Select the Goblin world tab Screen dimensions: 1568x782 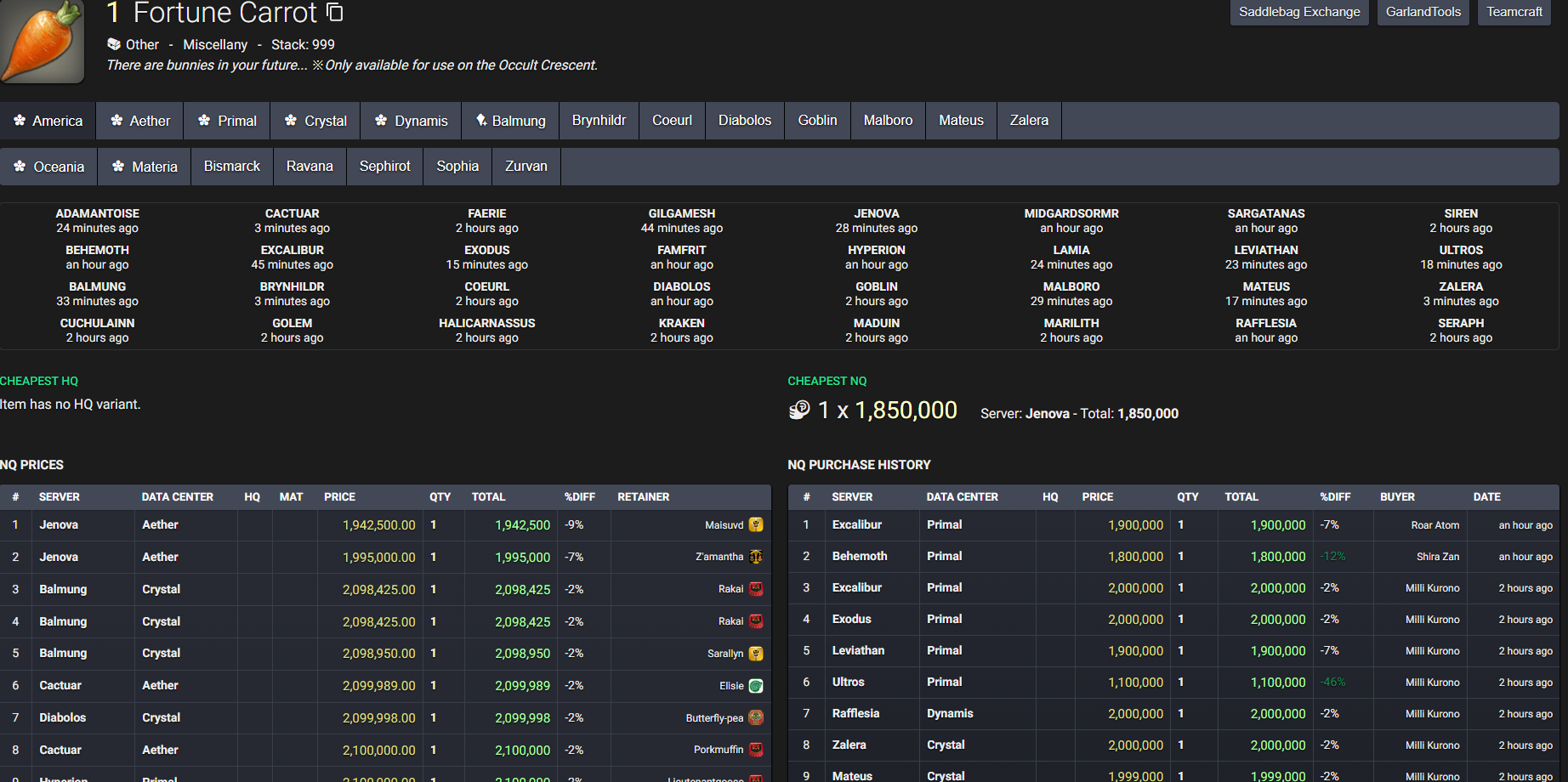(x=817, y=121)
